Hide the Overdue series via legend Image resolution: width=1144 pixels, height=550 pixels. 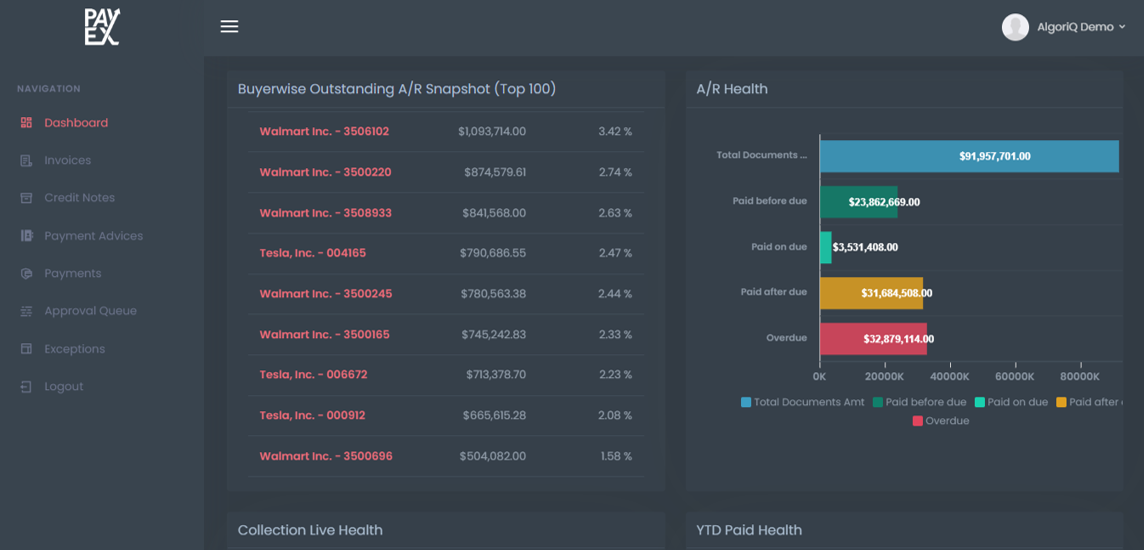point(940,421)
